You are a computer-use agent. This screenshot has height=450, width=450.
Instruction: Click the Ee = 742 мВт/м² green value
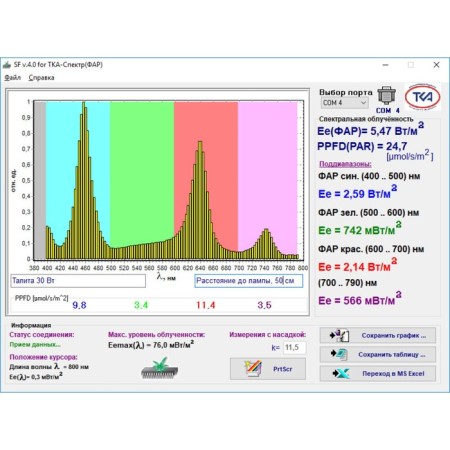click(359, 229)
